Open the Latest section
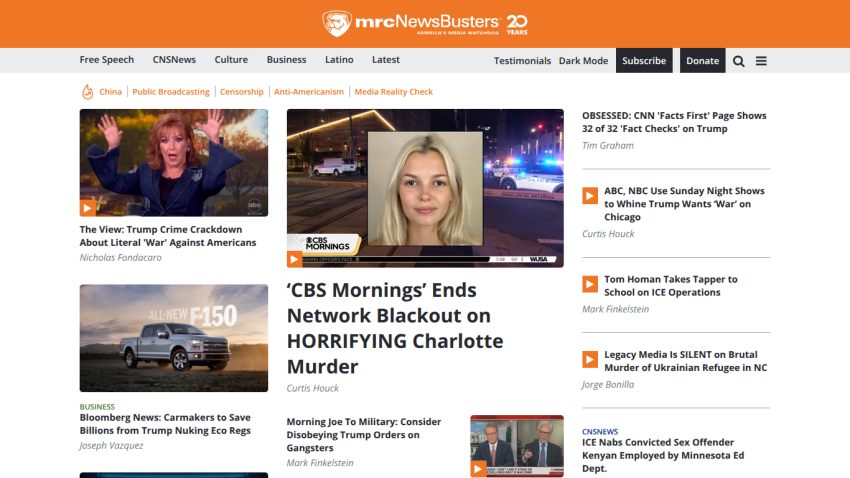The image size is (850, 478). click(385, 60)
